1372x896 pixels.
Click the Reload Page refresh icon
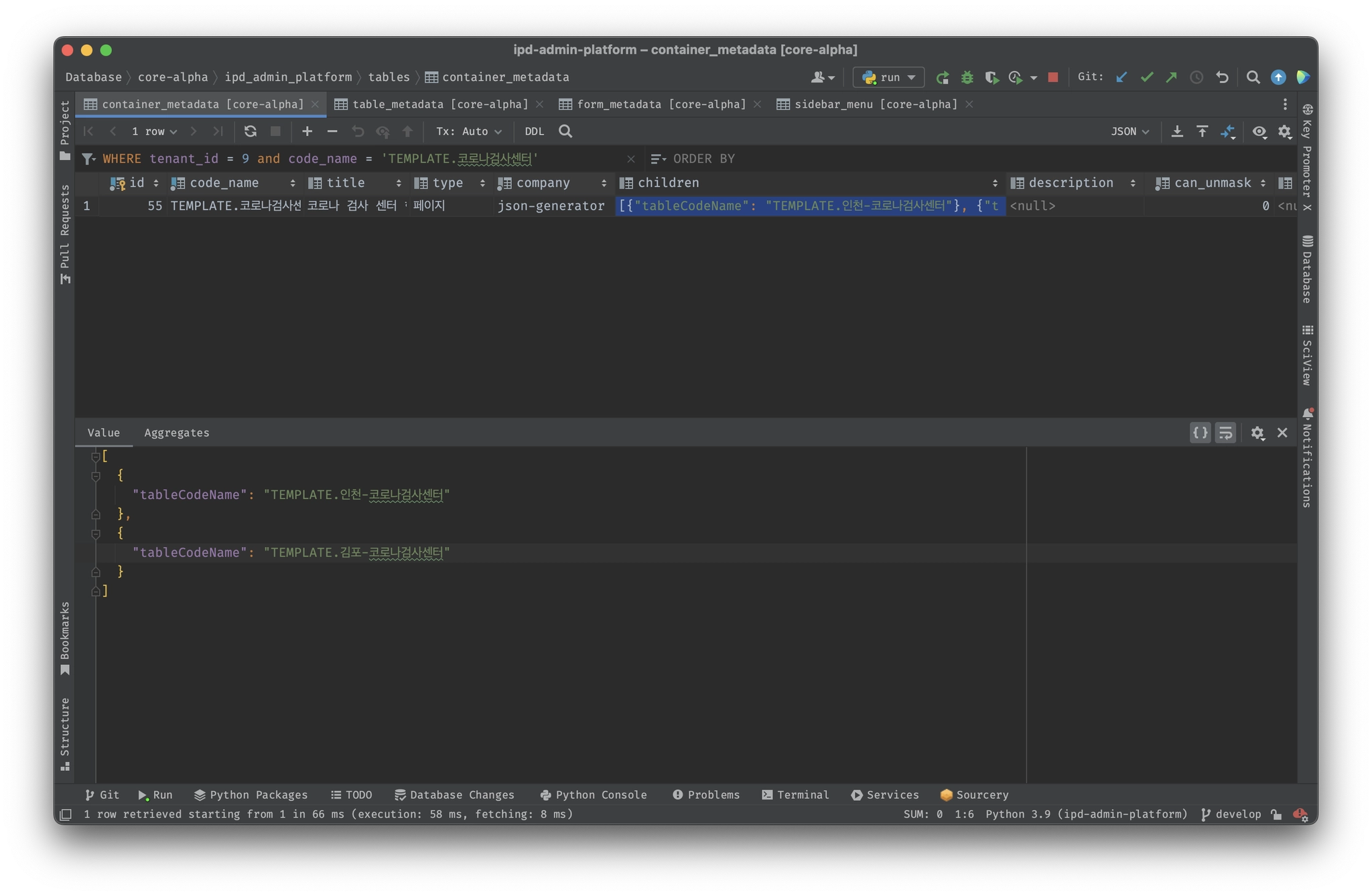pos(250,131)
